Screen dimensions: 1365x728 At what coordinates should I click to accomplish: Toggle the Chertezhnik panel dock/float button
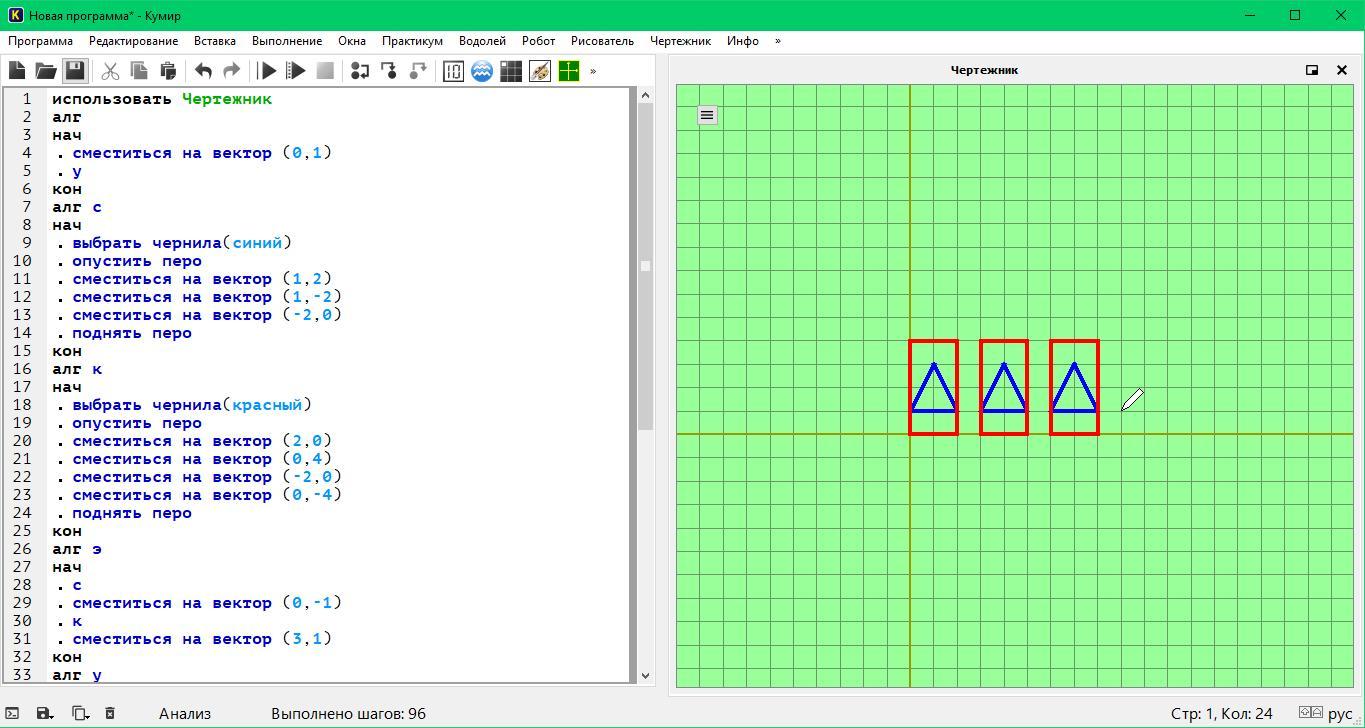pyautogui.click(x=1312, y=70)
